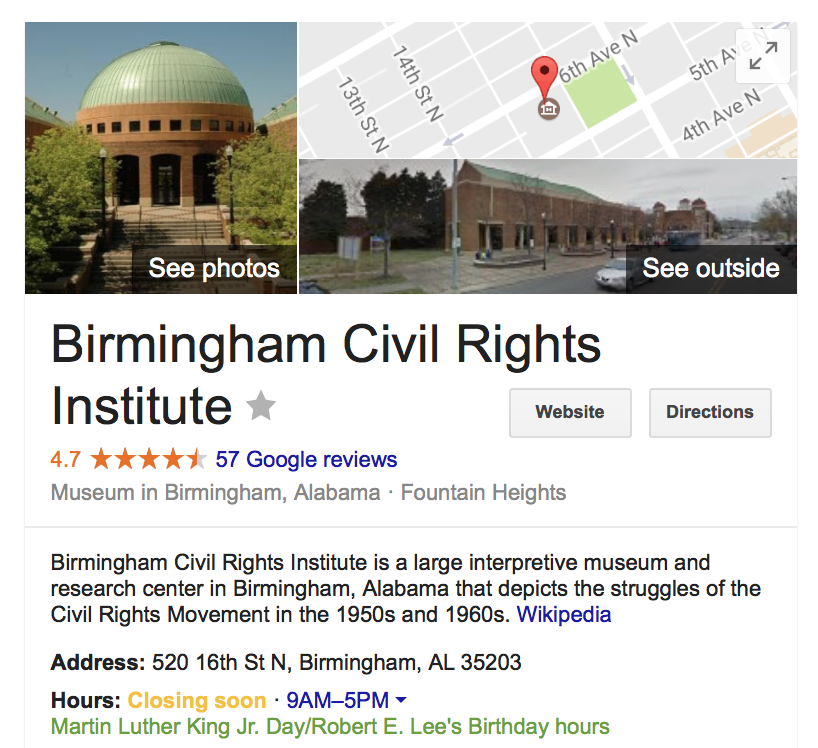This screenshot has height=748, width=818.
Task: Click the Birmingham Civil Rights Institute title
Action: point(326,375)
